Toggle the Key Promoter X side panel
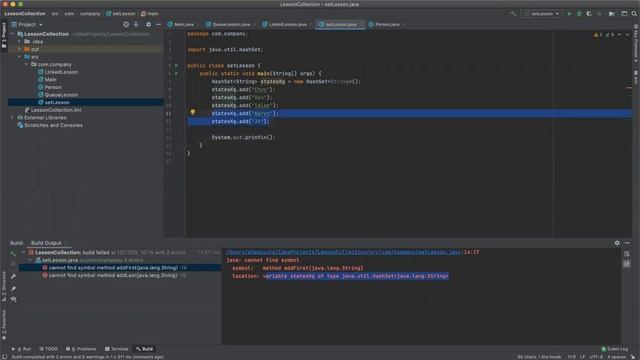 point(636,43)
